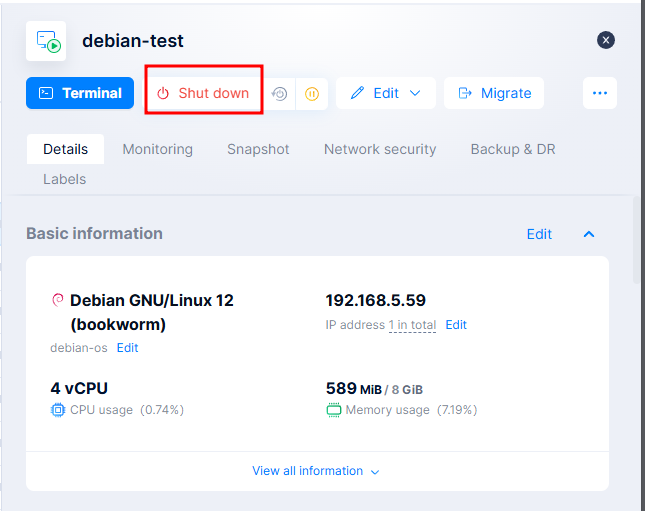Image resolution: width=645 pixels, height=511 pixels.
Task: Open the three-dots more actions menu
Action: (600, 93)
